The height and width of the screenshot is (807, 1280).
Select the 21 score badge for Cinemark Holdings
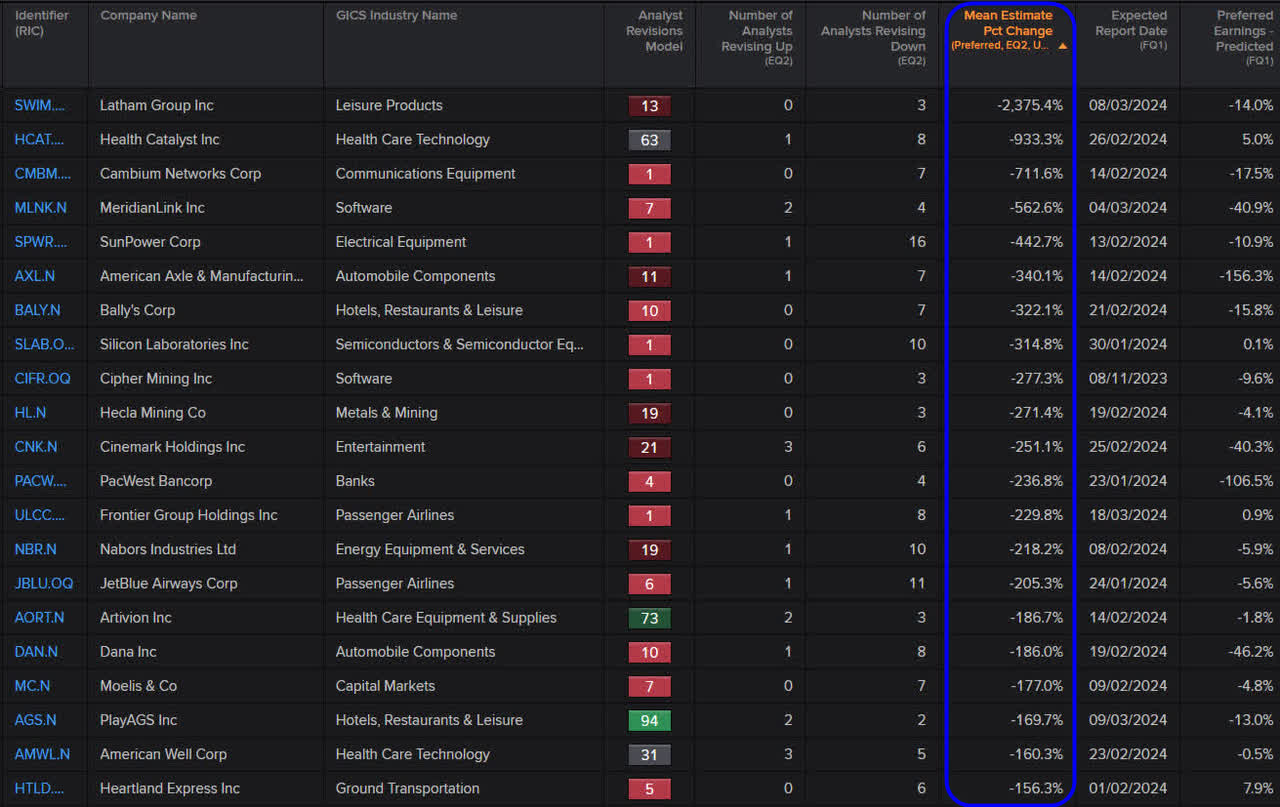[x=649, y=447]
